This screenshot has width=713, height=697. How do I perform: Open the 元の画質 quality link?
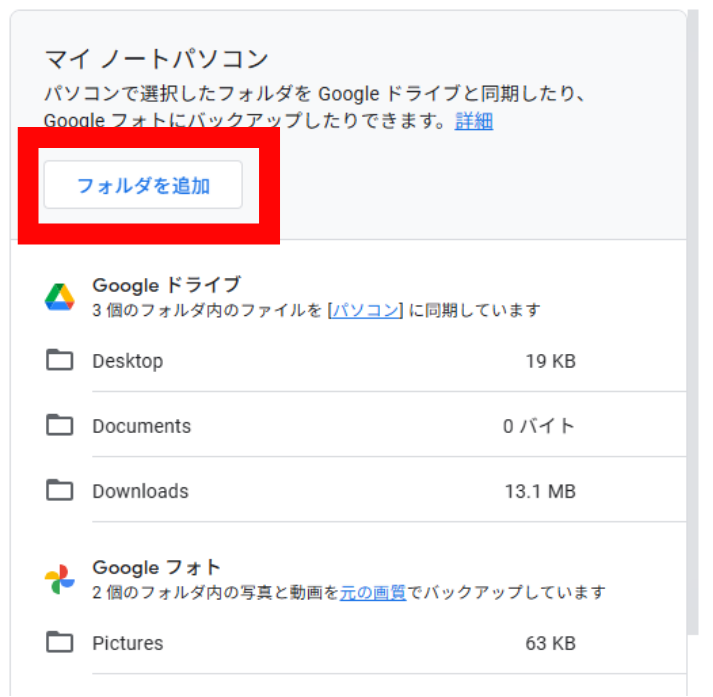(373, 592)
